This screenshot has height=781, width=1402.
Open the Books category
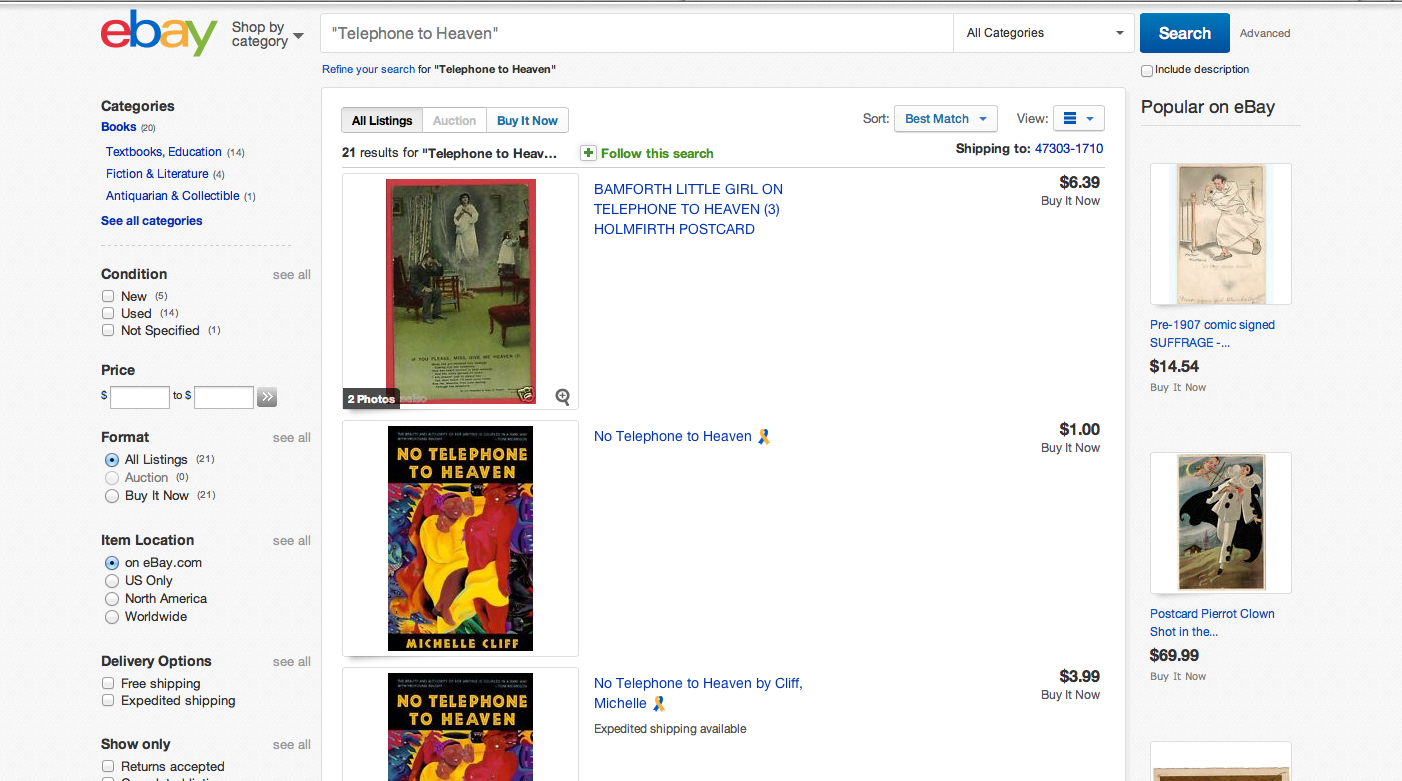119,127
